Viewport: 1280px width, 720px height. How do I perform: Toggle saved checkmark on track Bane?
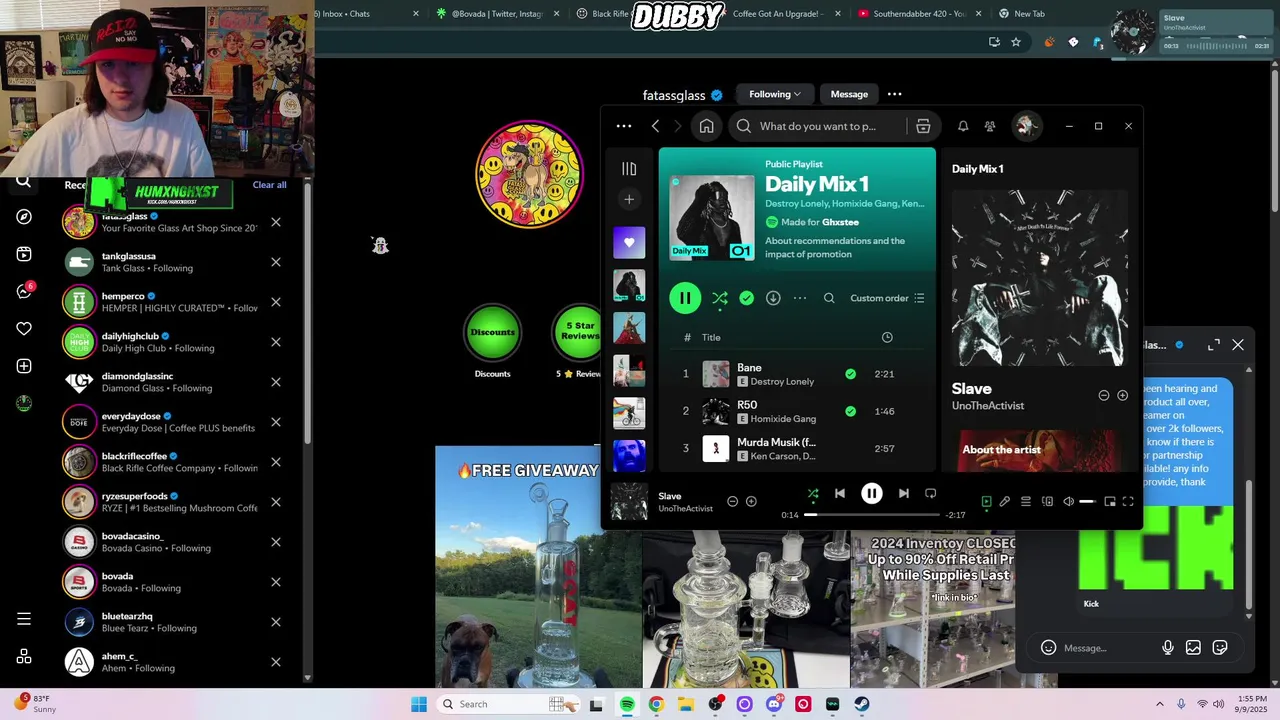coord(850,374)
